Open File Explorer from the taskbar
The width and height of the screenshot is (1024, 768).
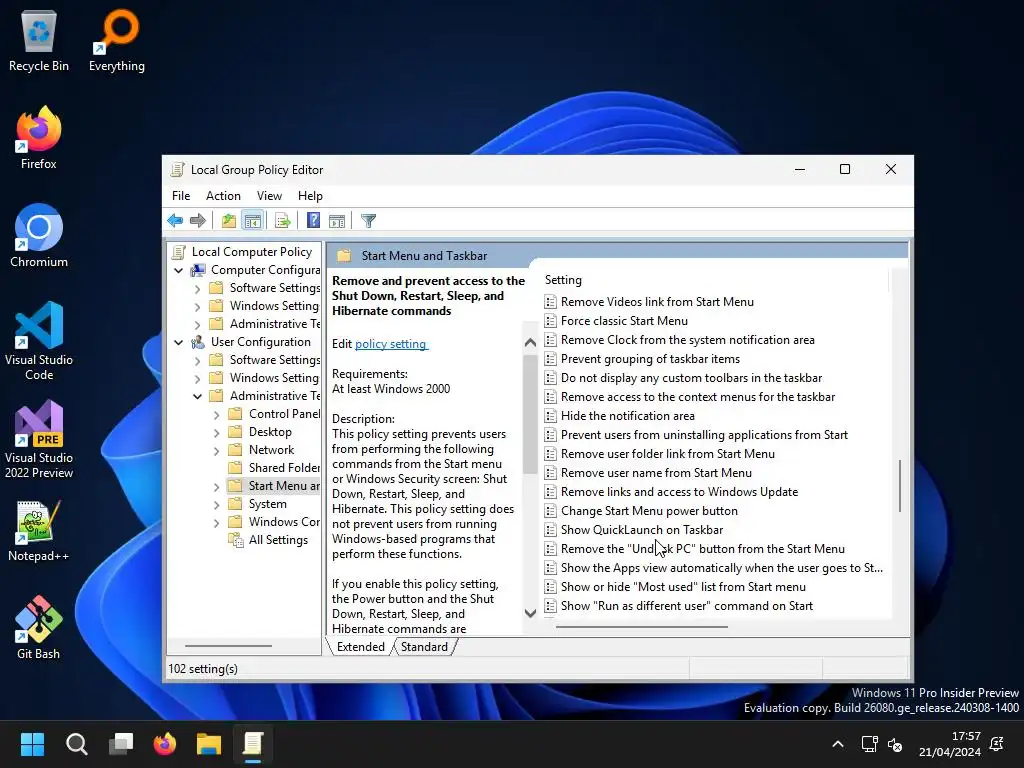[209, 744]
